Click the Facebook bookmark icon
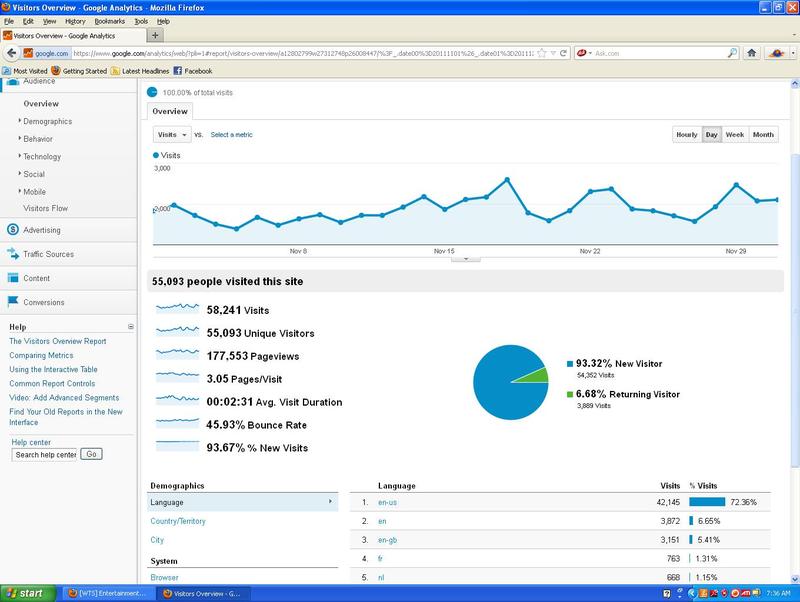 click(178, 71)
